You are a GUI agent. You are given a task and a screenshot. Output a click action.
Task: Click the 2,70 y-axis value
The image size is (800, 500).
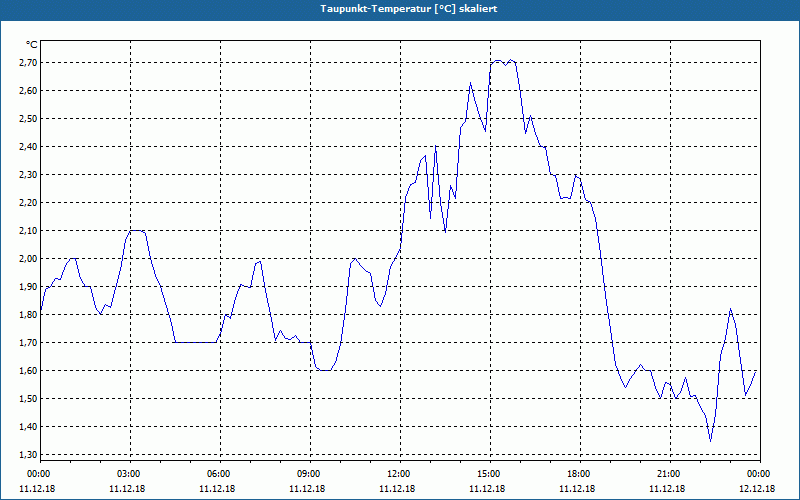[28, 63]
